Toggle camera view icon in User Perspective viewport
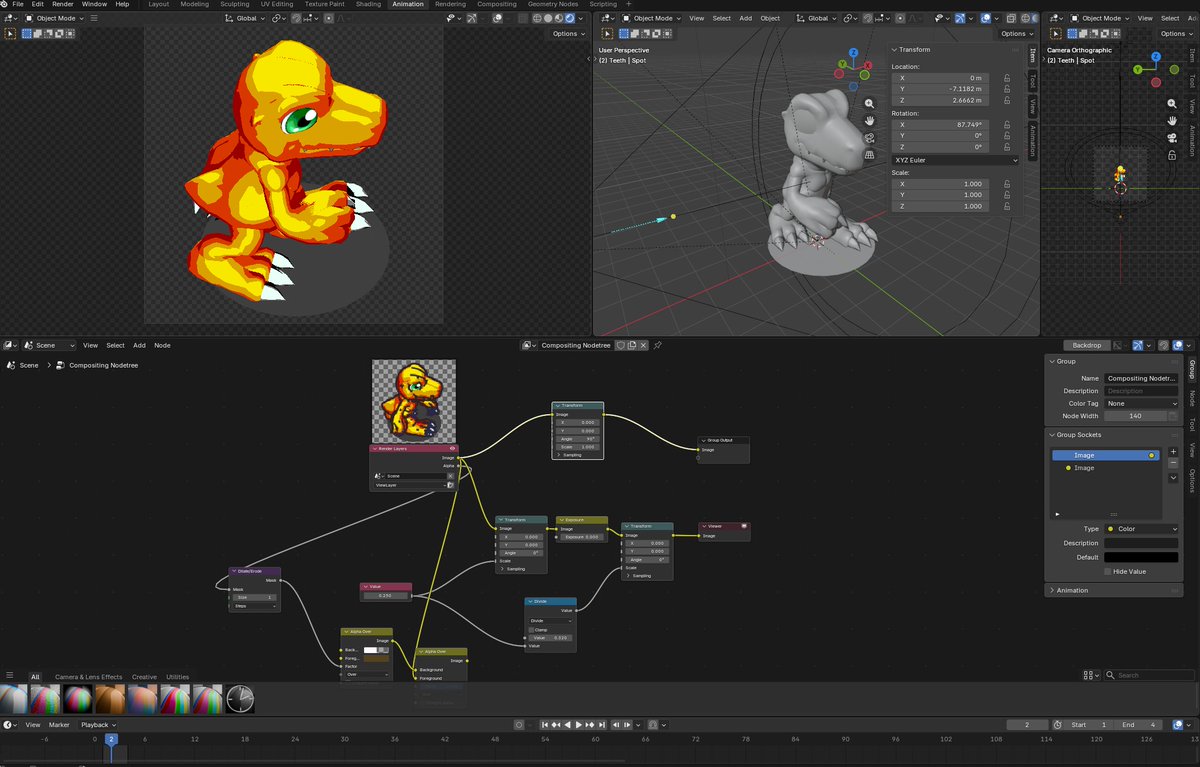1200x767 pixels. [869, 138]
